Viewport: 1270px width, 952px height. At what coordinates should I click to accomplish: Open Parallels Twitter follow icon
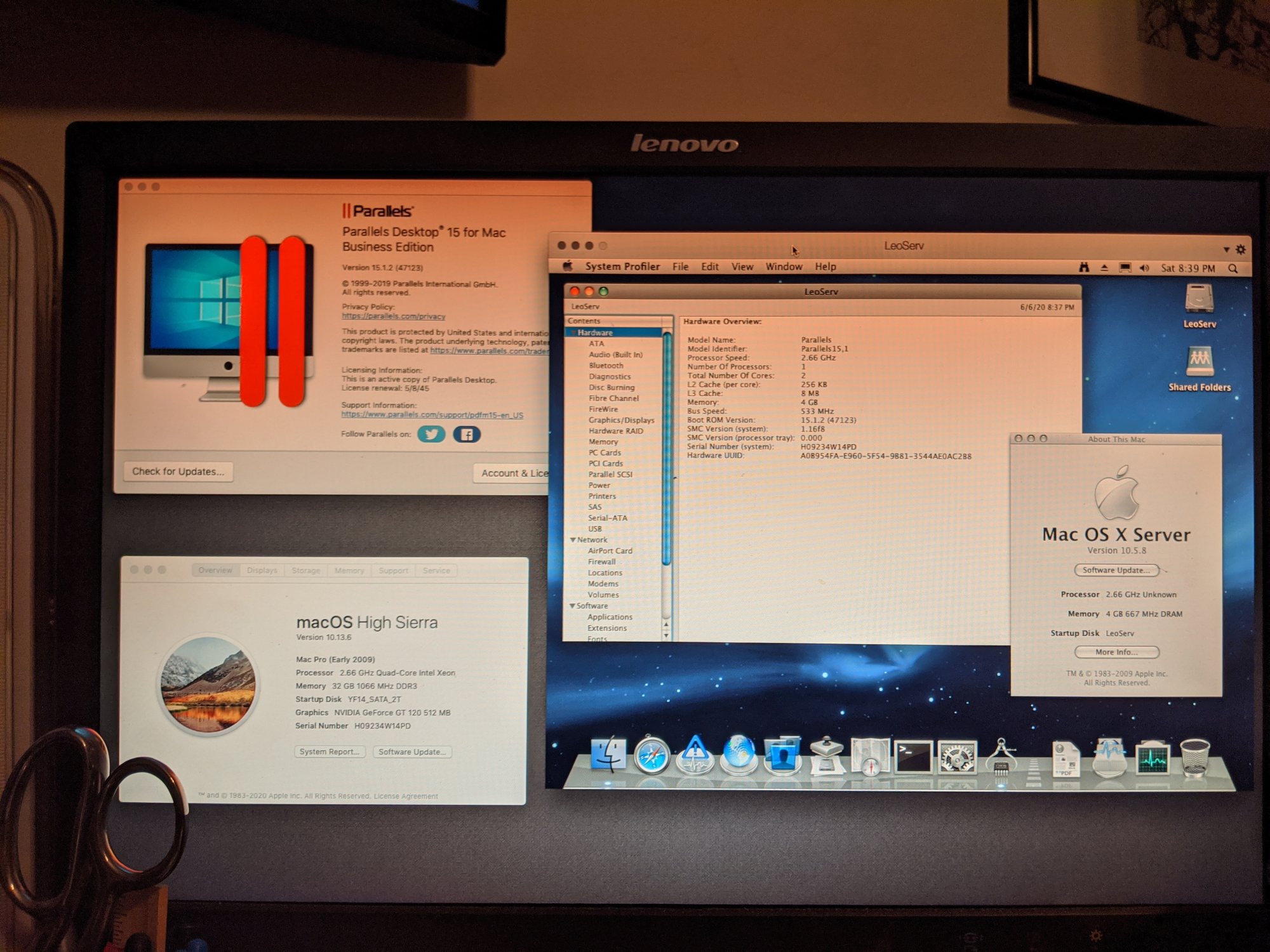point(431,434)
